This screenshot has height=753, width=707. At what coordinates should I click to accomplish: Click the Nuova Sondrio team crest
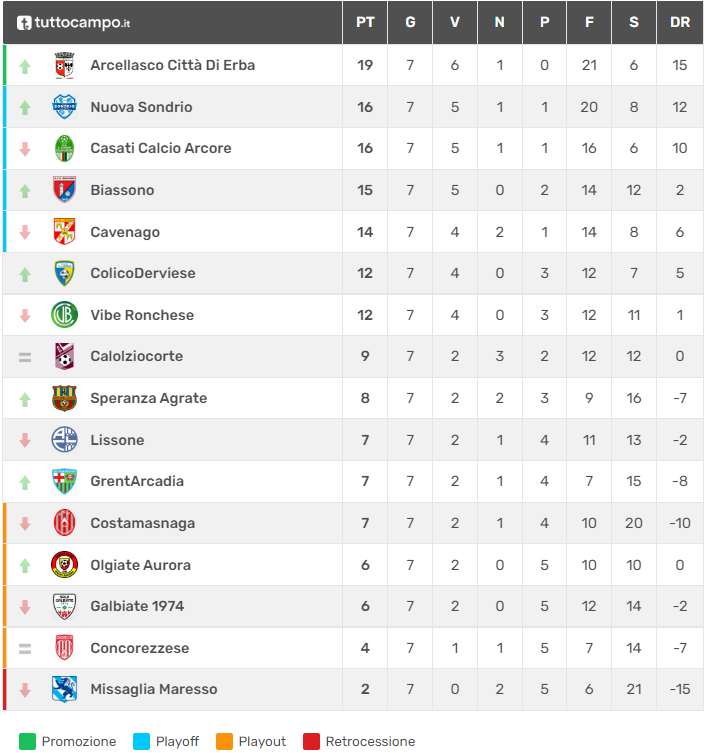64,107
